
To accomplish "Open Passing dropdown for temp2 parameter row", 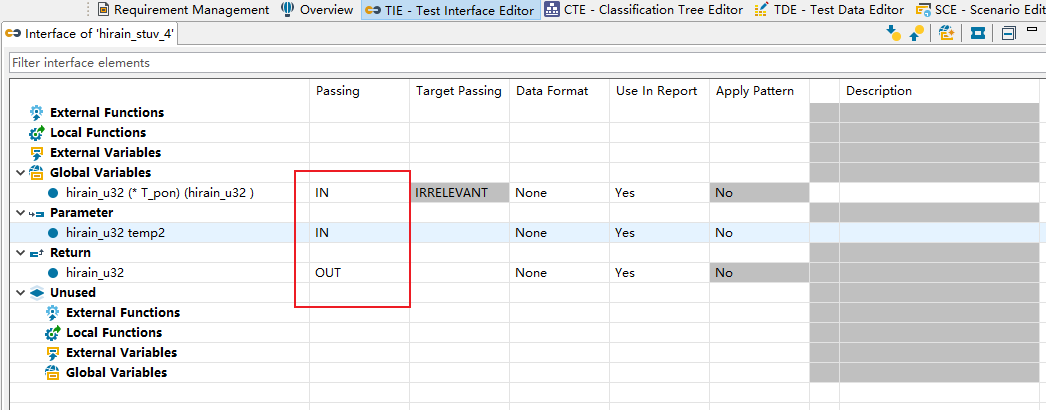I will (x=360, y=233).
